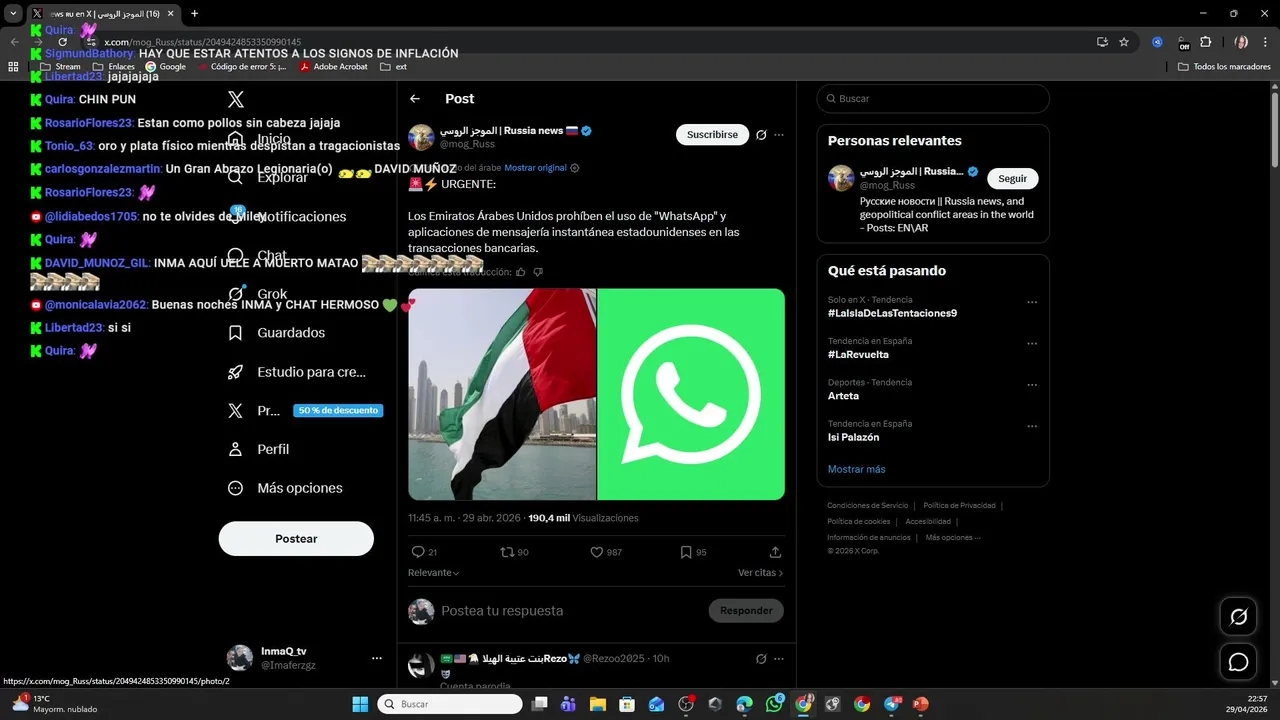Click the X Buscar search field
Image resolution: width=1280 pixels, height=720 pixels.
coord(933,99)
